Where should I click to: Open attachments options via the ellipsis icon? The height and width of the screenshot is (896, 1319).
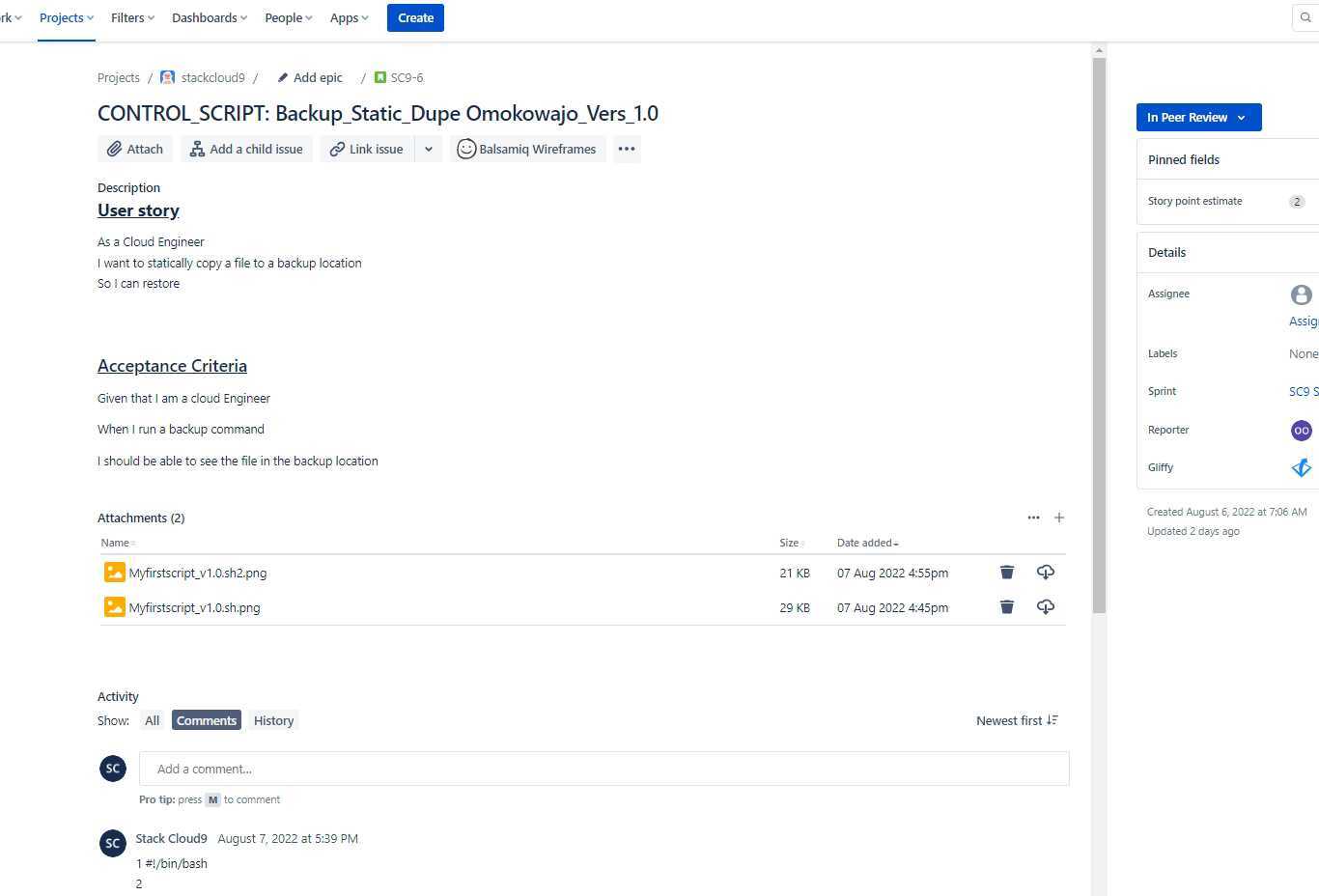point(1033,518)
